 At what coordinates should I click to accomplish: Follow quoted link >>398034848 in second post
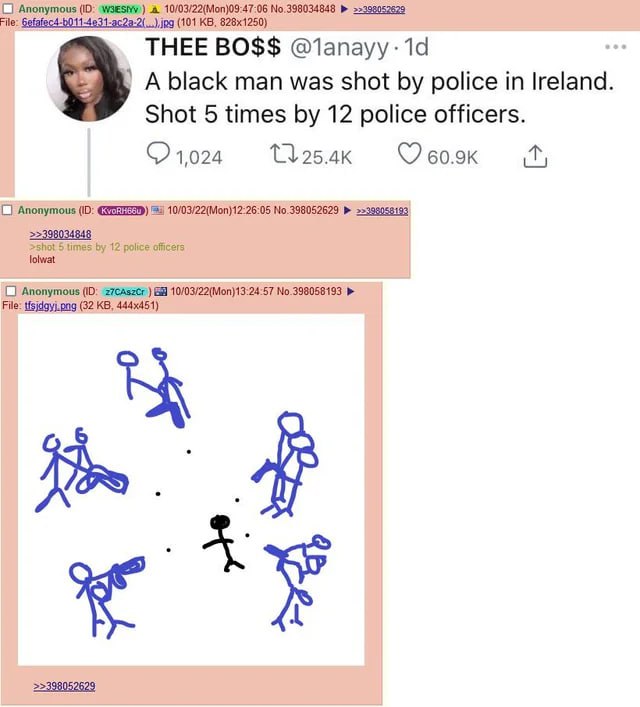click(x=60, y=234)
